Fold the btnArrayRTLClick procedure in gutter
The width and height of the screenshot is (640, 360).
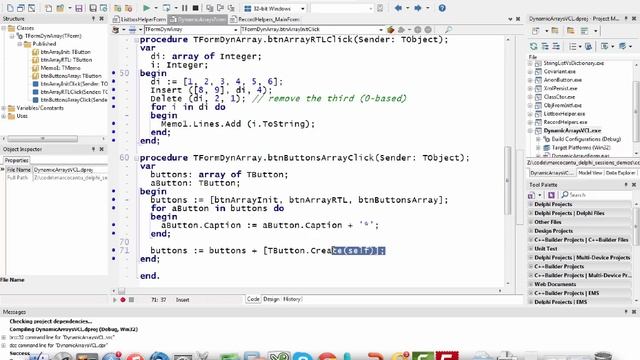click(x=136, y=40)
